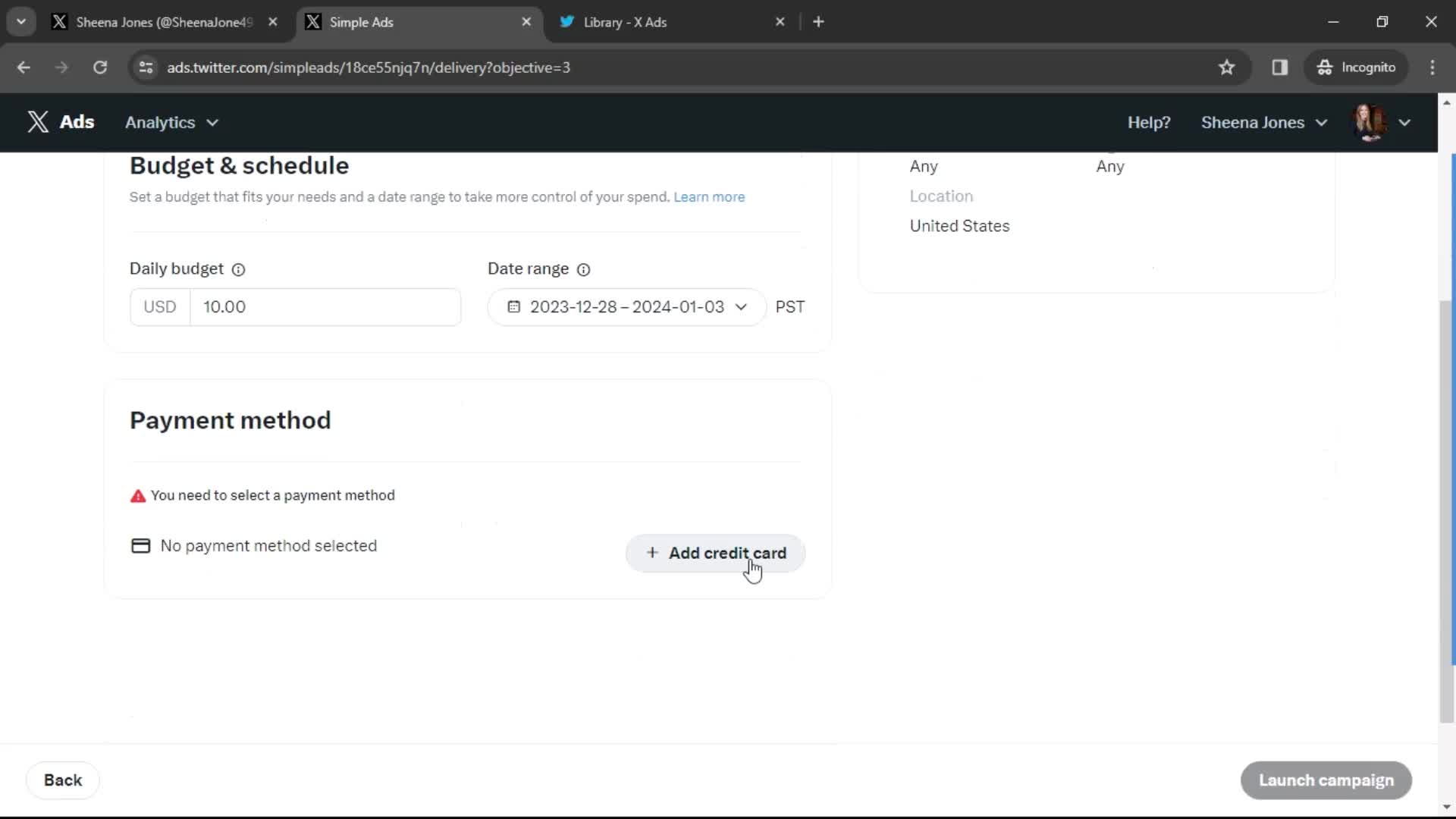Screen dimensions: 1456x819
Task: Click the credit card icon for payment
Action: click(140, 545)
